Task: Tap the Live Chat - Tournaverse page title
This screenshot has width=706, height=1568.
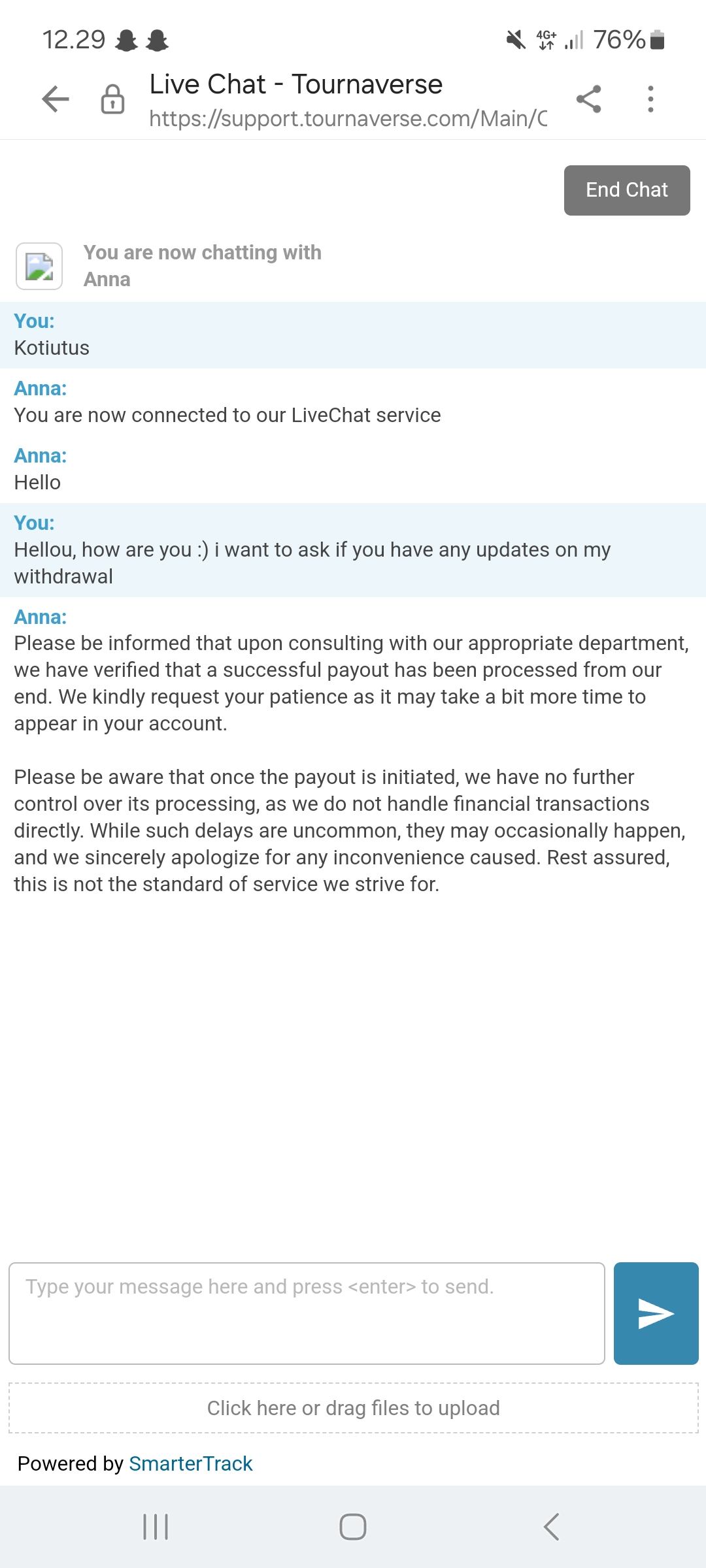Action: (x=295, y=84)
